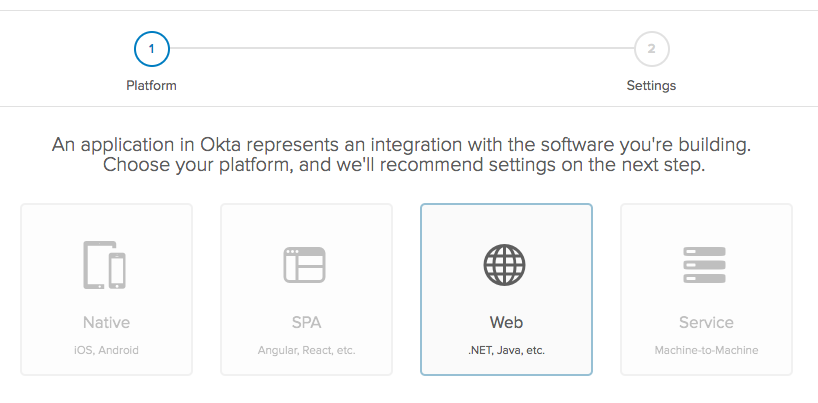Click the Choose your platform instruction line
The image size is (818, 403).
[404, 165]
